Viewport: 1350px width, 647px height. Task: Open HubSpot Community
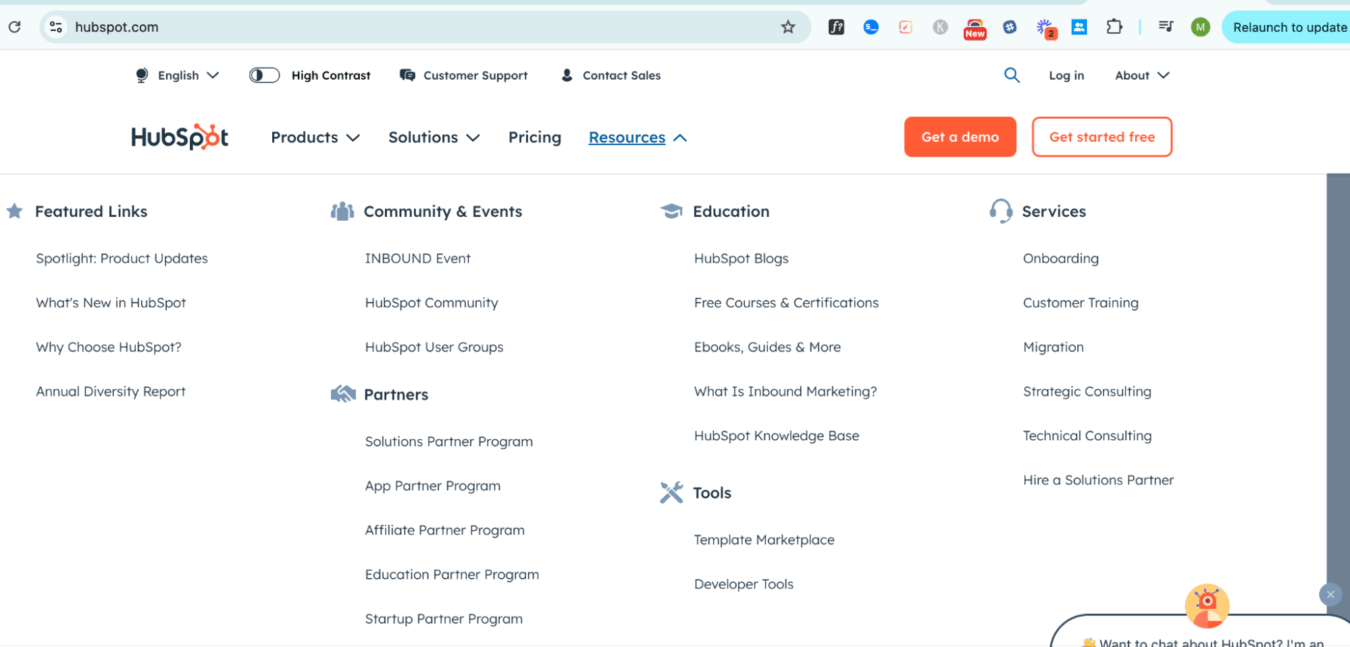pos(431,302)
